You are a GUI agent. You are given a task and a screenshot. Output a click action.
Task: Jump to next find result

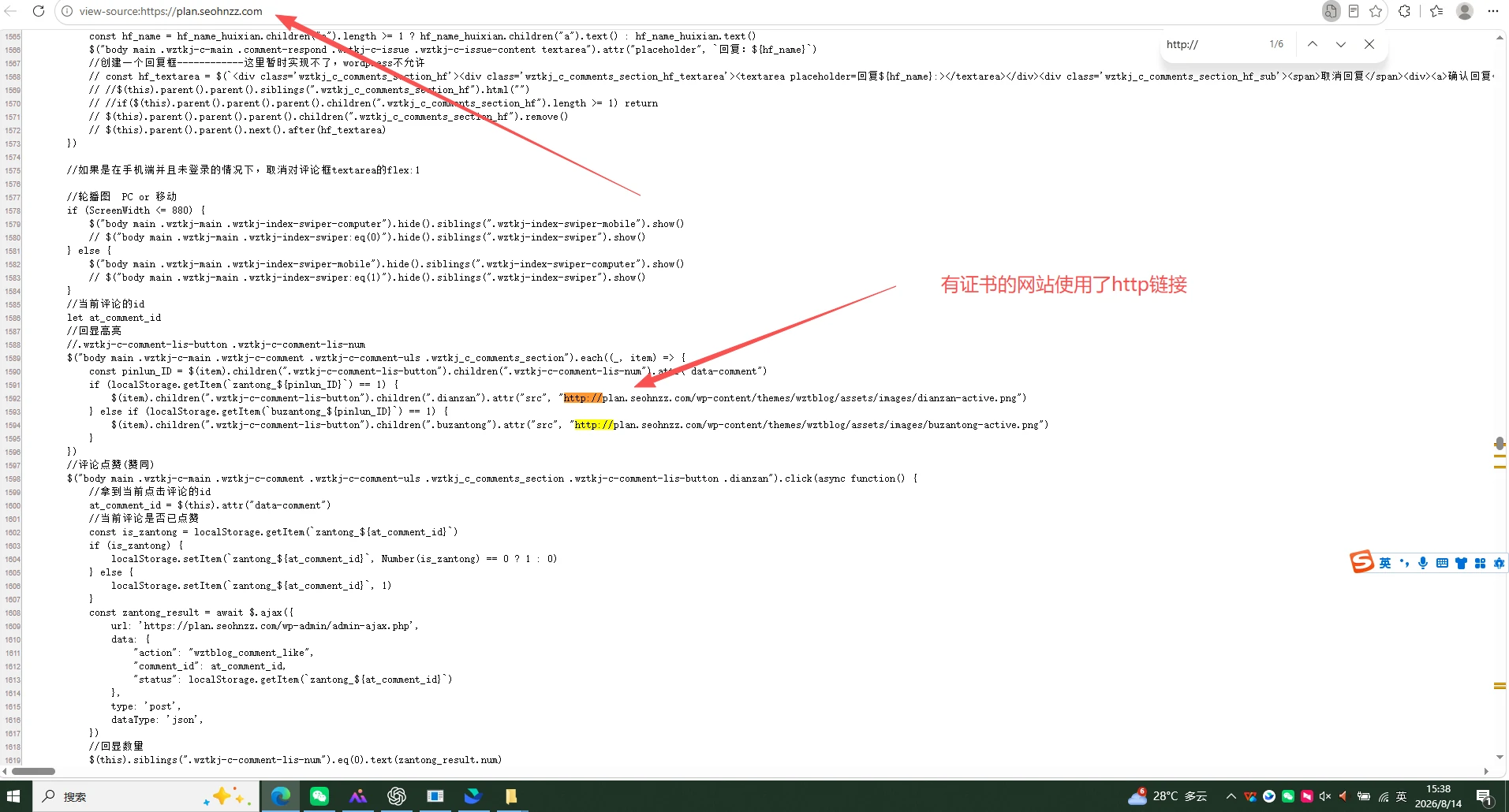click(x=1341, y=44)
